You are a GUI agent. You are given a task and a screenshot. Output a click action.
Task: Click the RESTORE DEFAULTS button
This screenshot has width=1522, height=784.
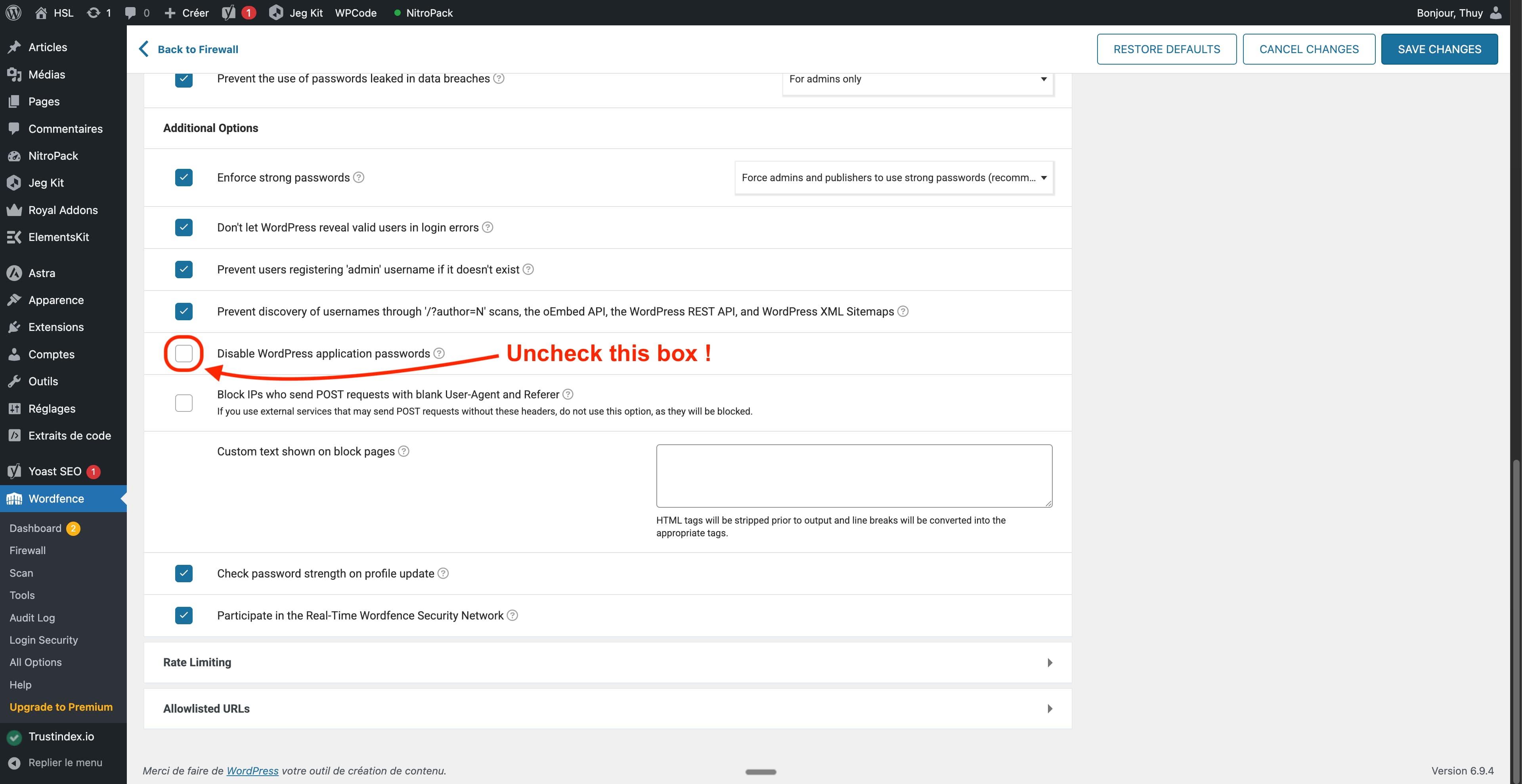click(x=1166, y=49)
